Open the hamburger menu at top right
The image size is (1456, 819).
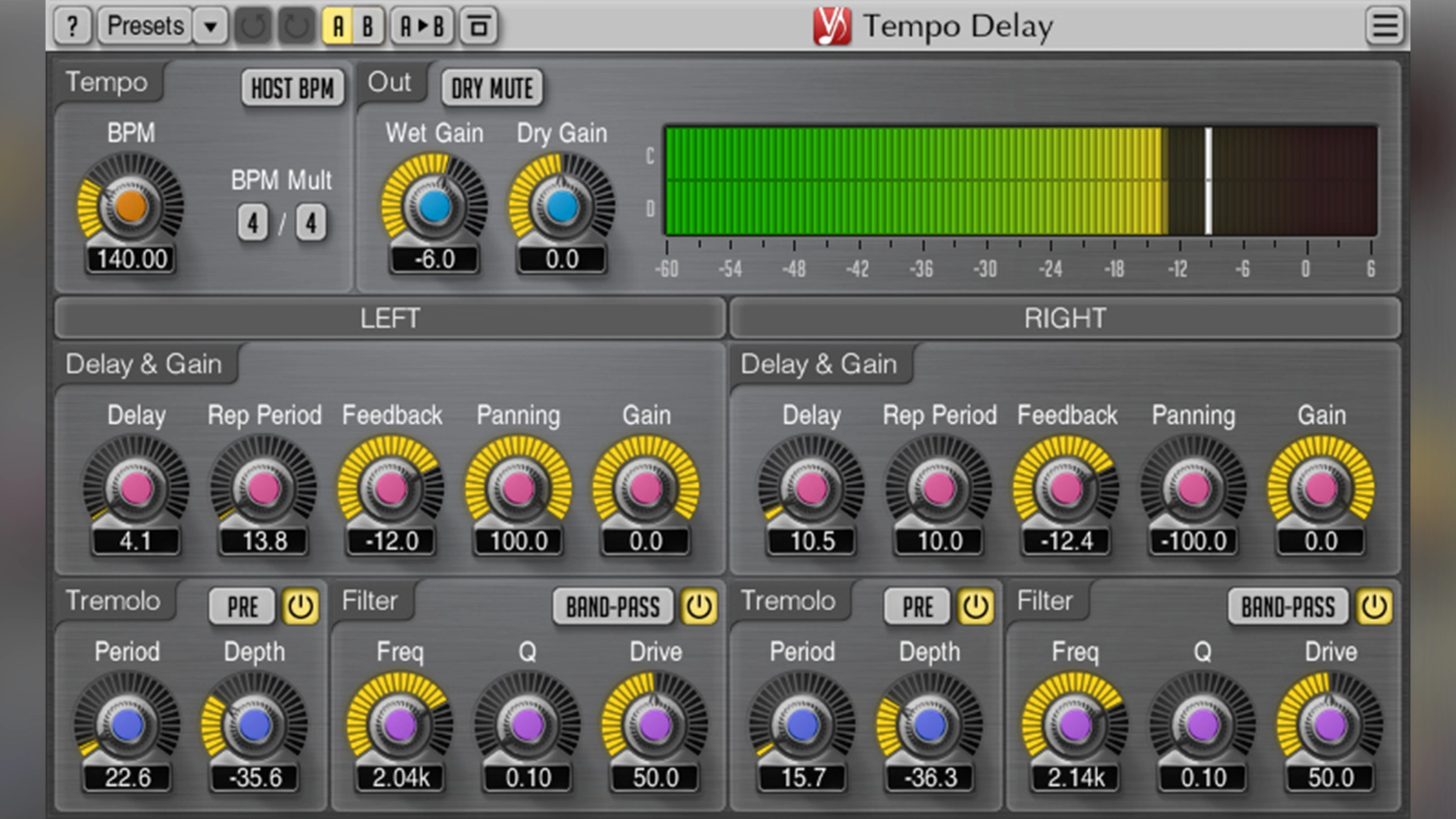[x=1385, y=27]
